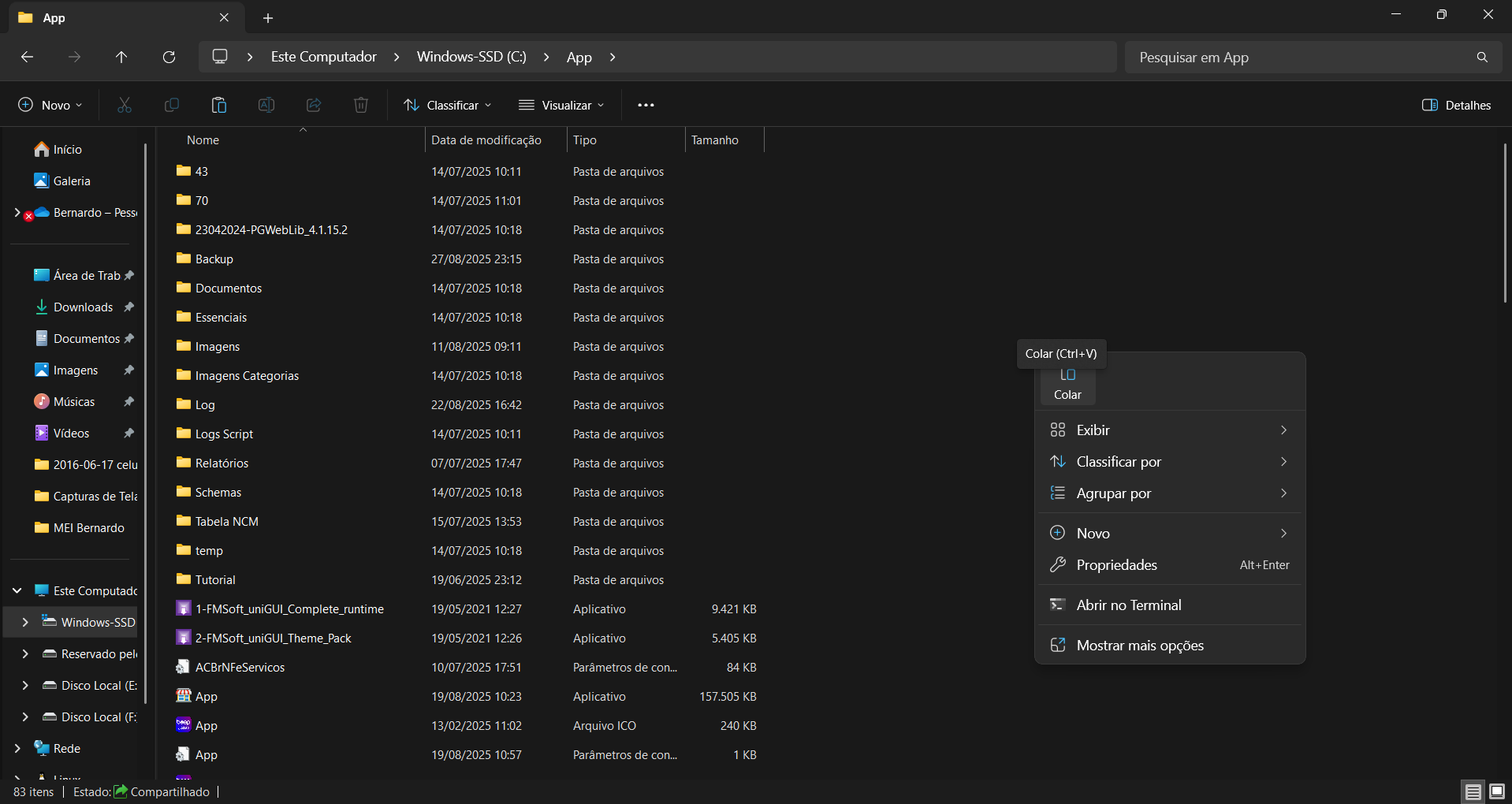Open the Novo button dropdown in toolbar
Viewport: 1512px width, 804px height.
[x=50, y=105]
